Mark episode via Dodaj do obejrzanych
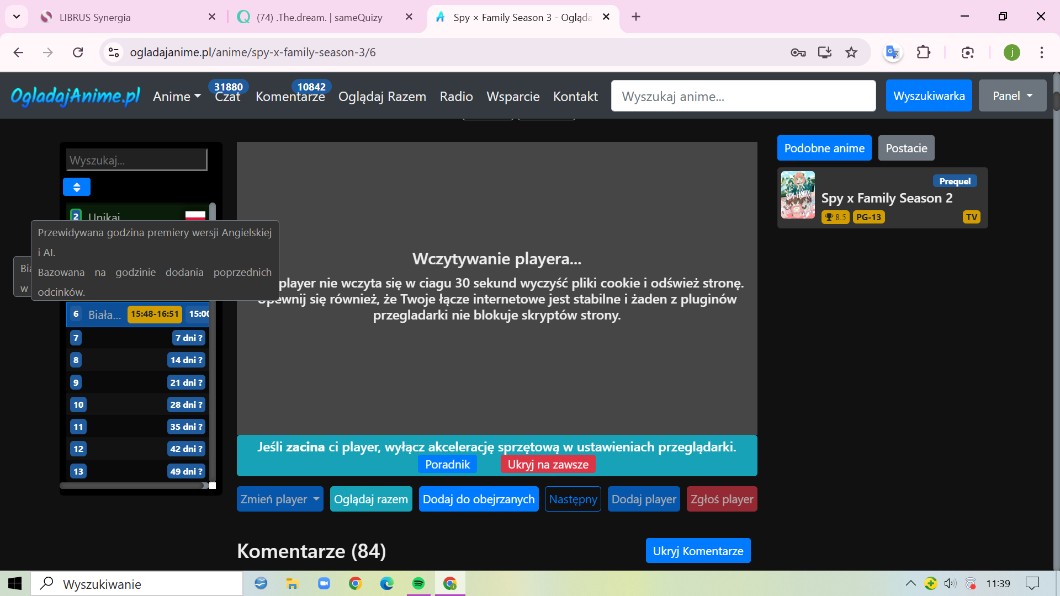 [478, 499]
